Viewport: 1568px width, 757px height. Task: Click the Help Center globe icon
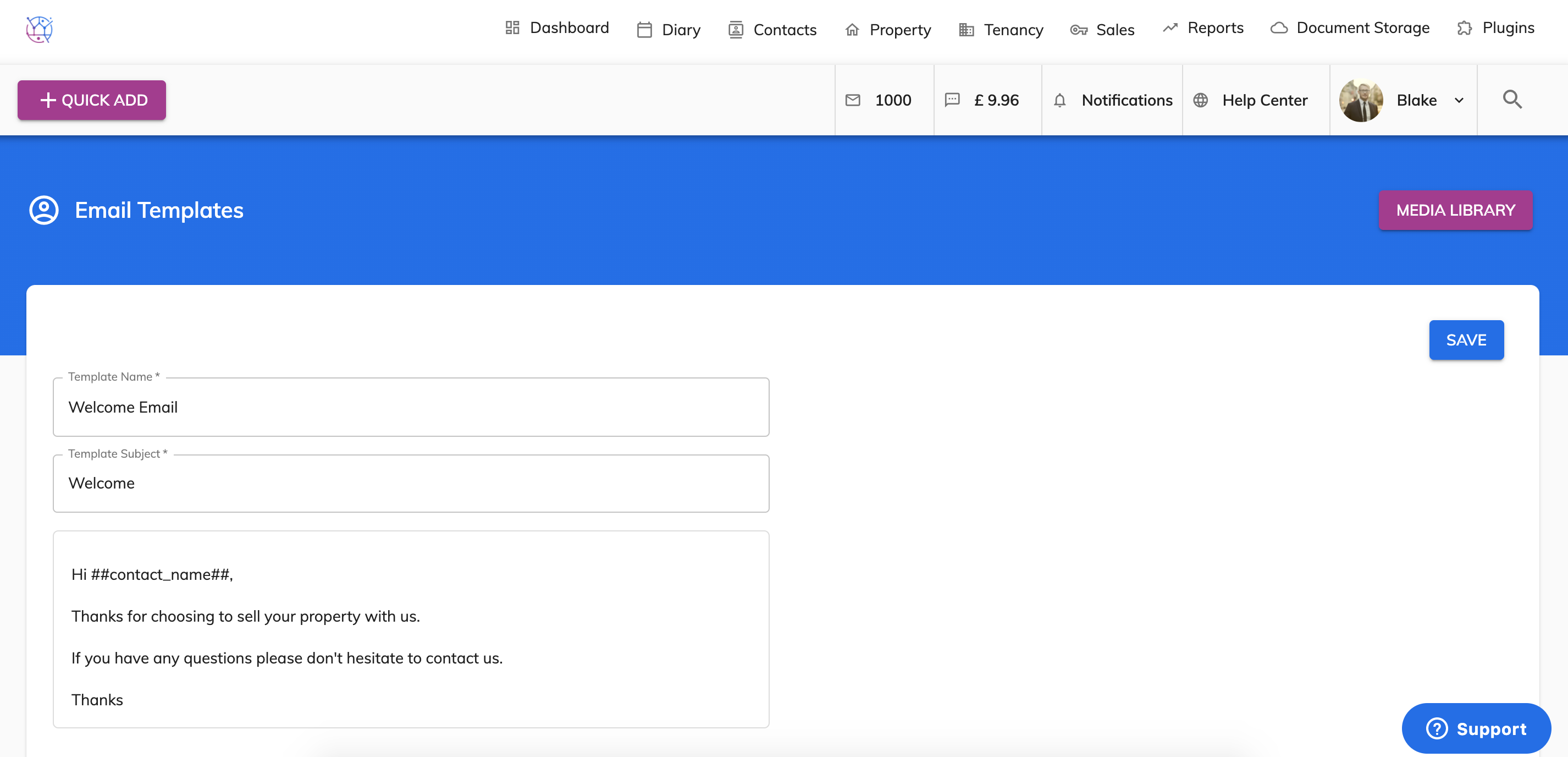(1200, 100)
